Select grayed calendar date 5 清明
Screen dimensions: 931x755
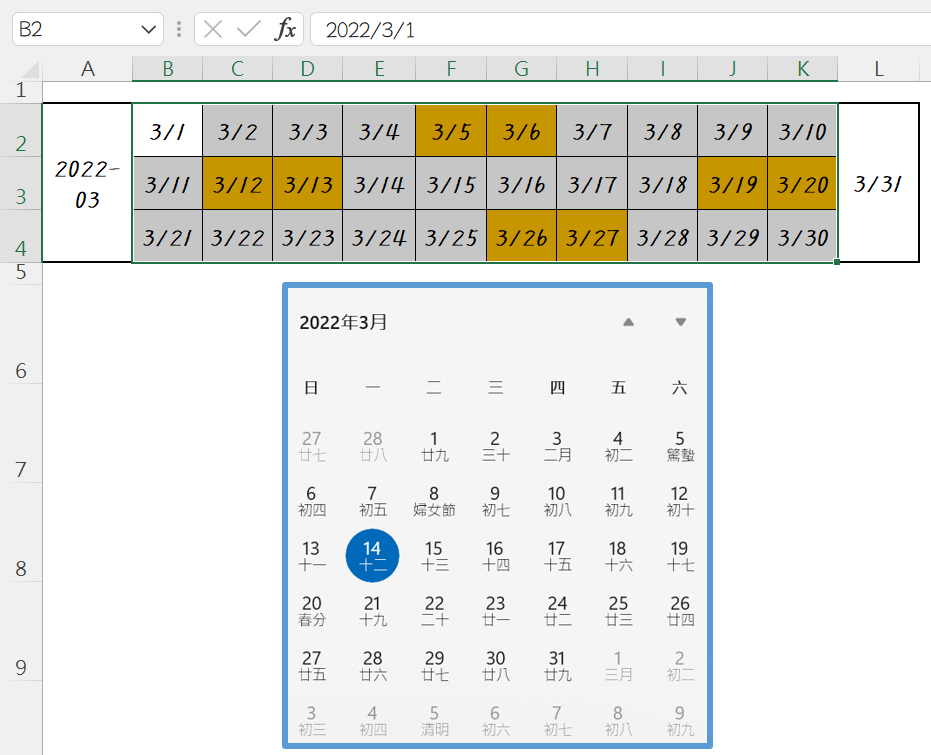434,721
